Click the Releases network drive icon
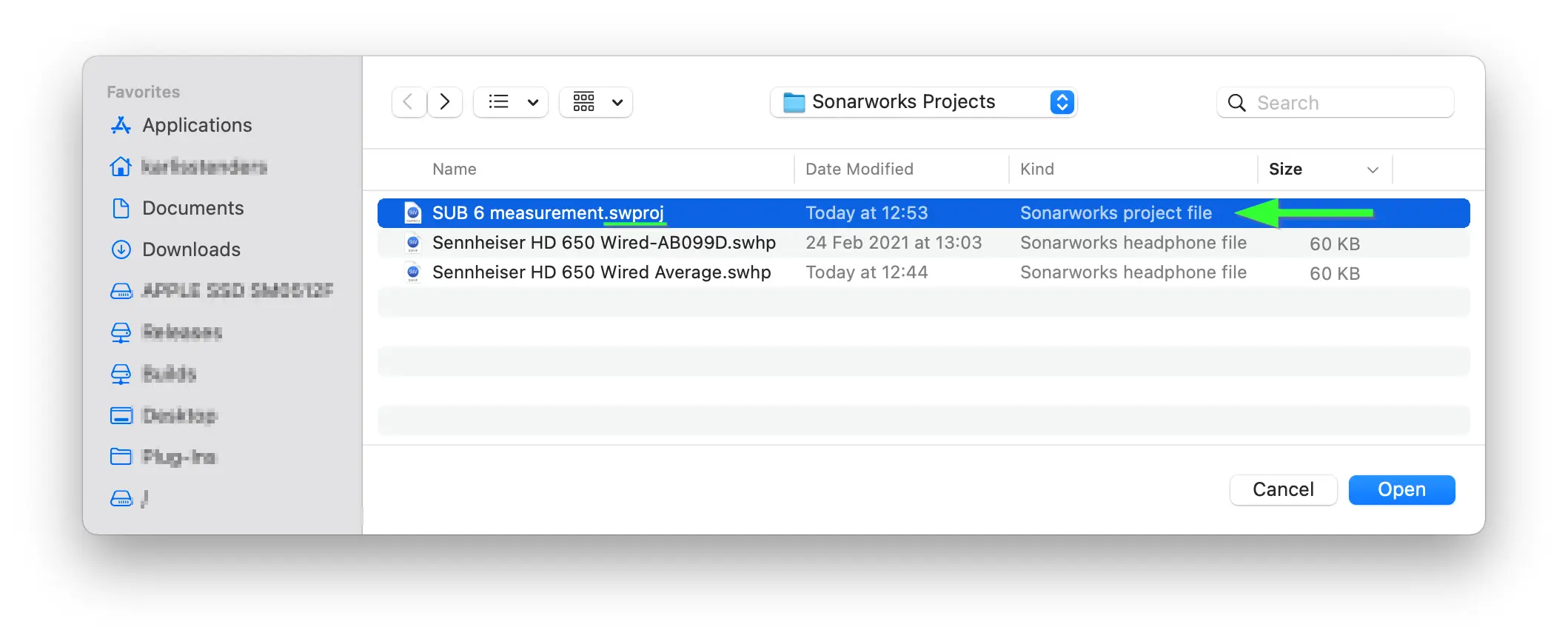 [121, 332]
